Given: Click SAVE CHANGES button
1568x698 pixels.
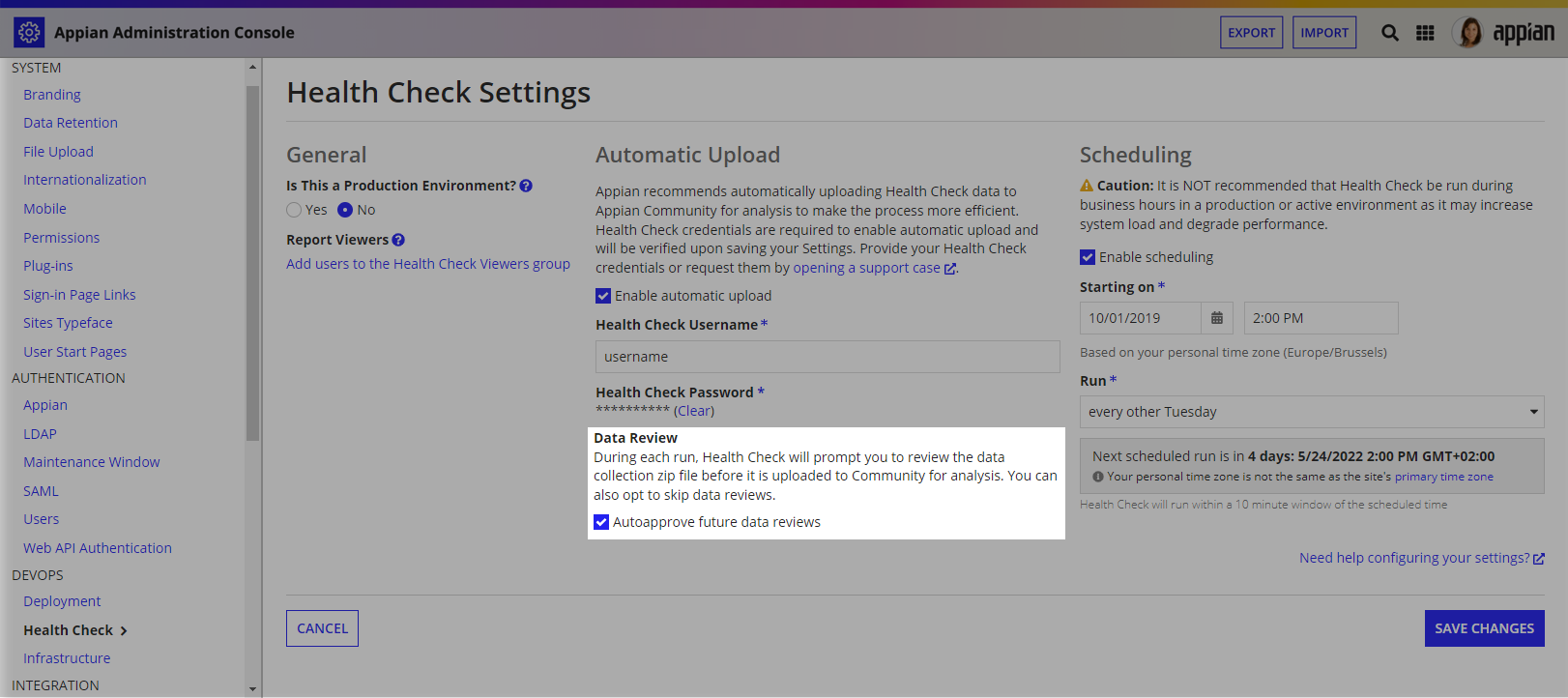Looking at the screenshot, I should point(1484,628).
